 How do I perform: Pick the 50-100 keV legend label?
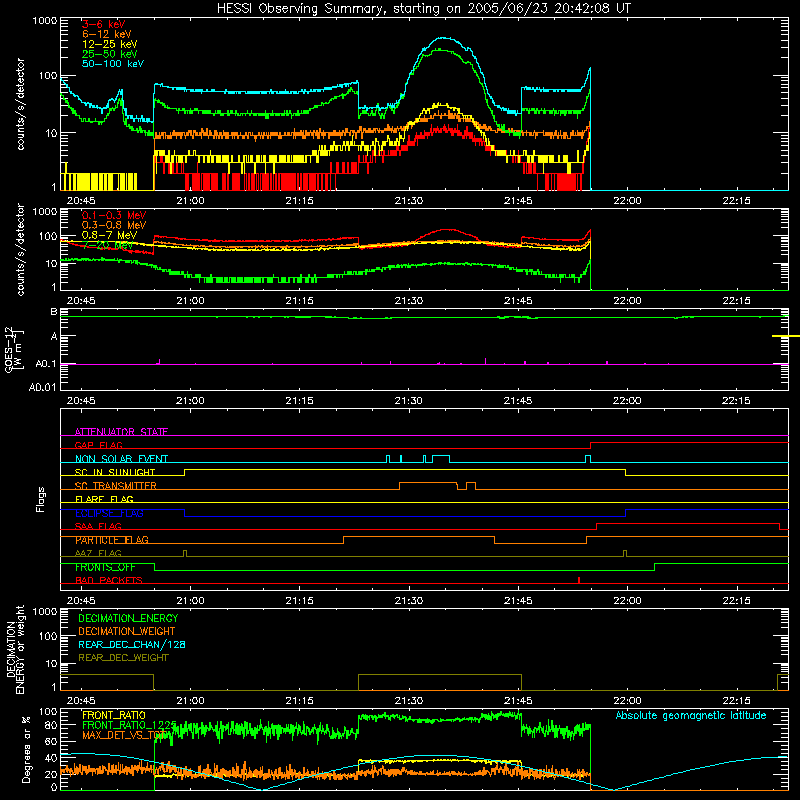coord(113,63)
